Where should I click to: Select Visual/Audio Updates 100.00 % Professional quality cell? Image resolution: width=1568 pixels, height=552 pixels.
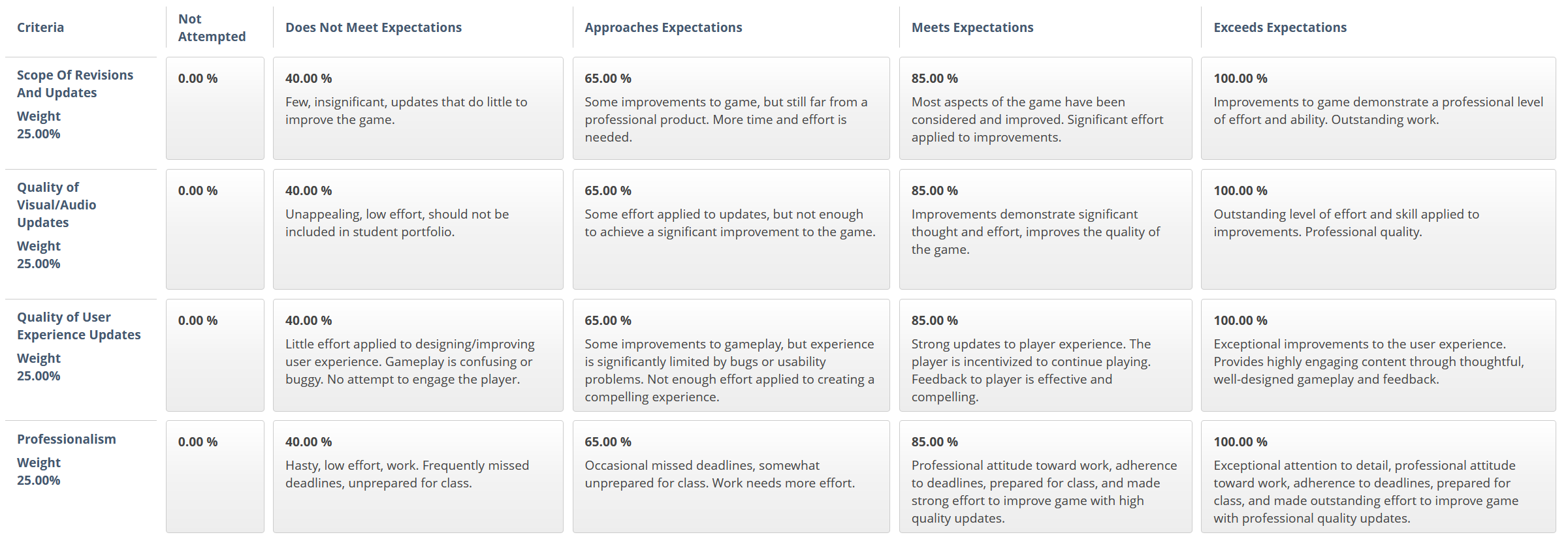coord(1378,229)
